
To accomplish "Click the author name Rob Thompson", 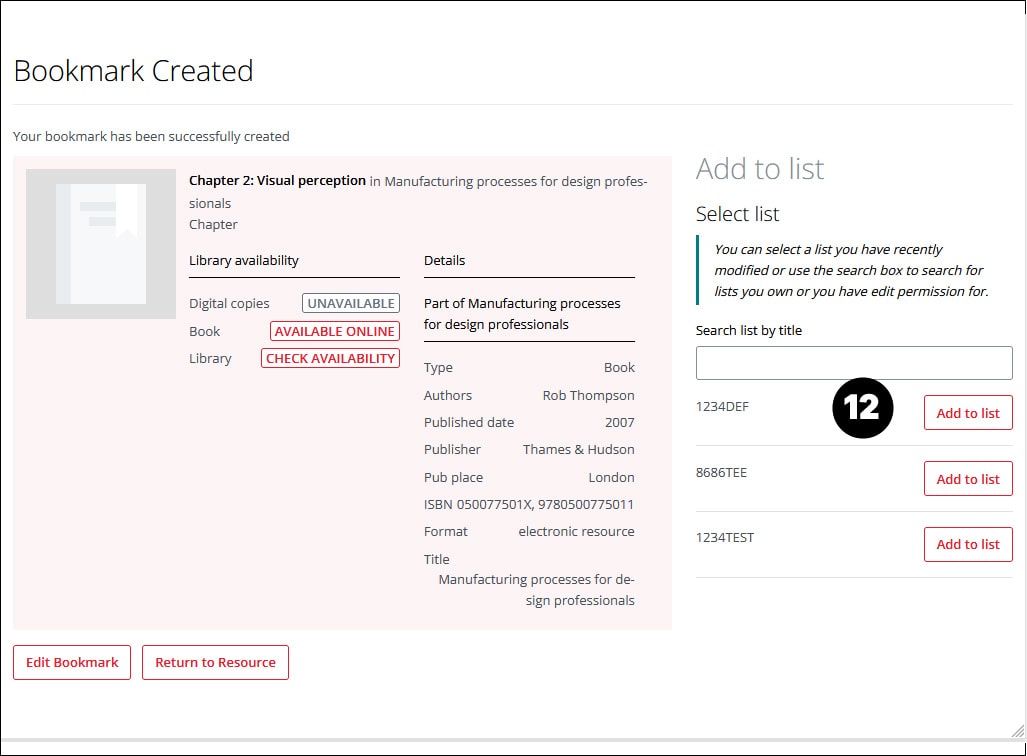I will [x=588, y=395].
